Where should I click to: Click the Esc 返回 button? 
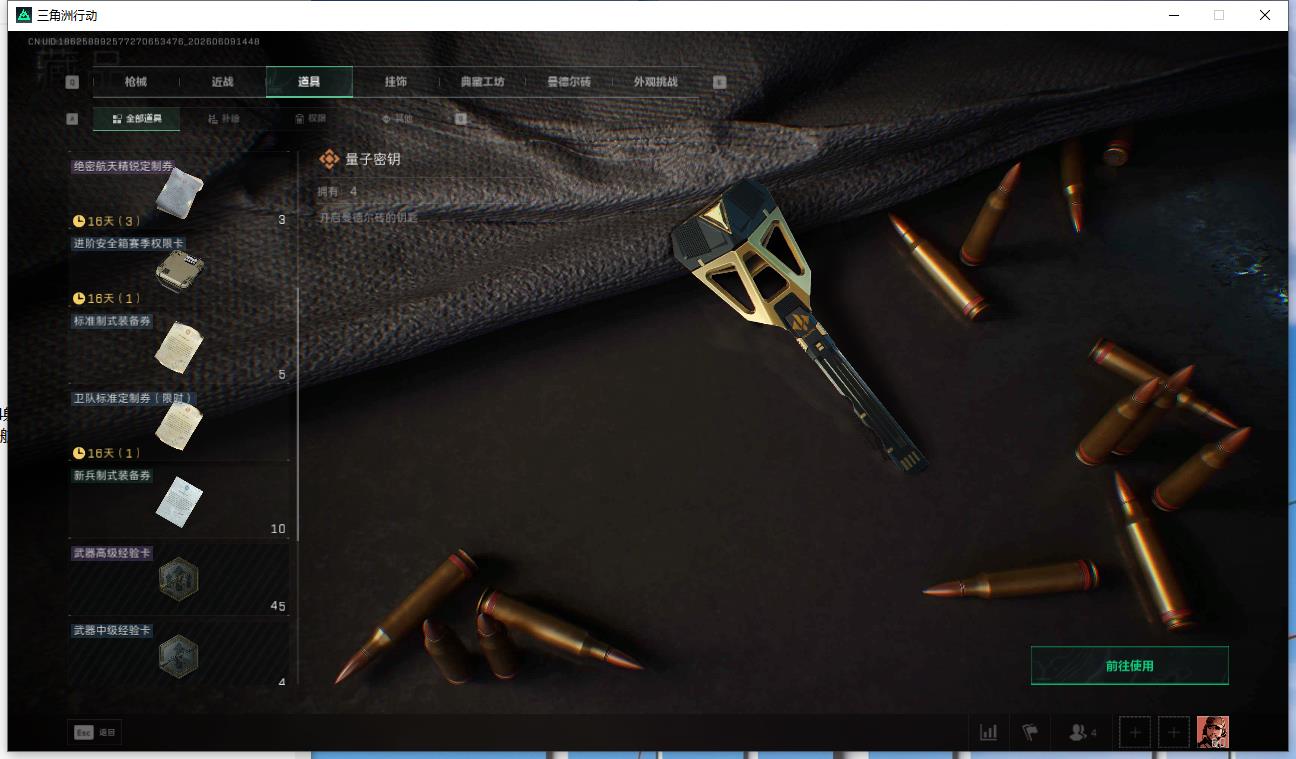[94, 732]
